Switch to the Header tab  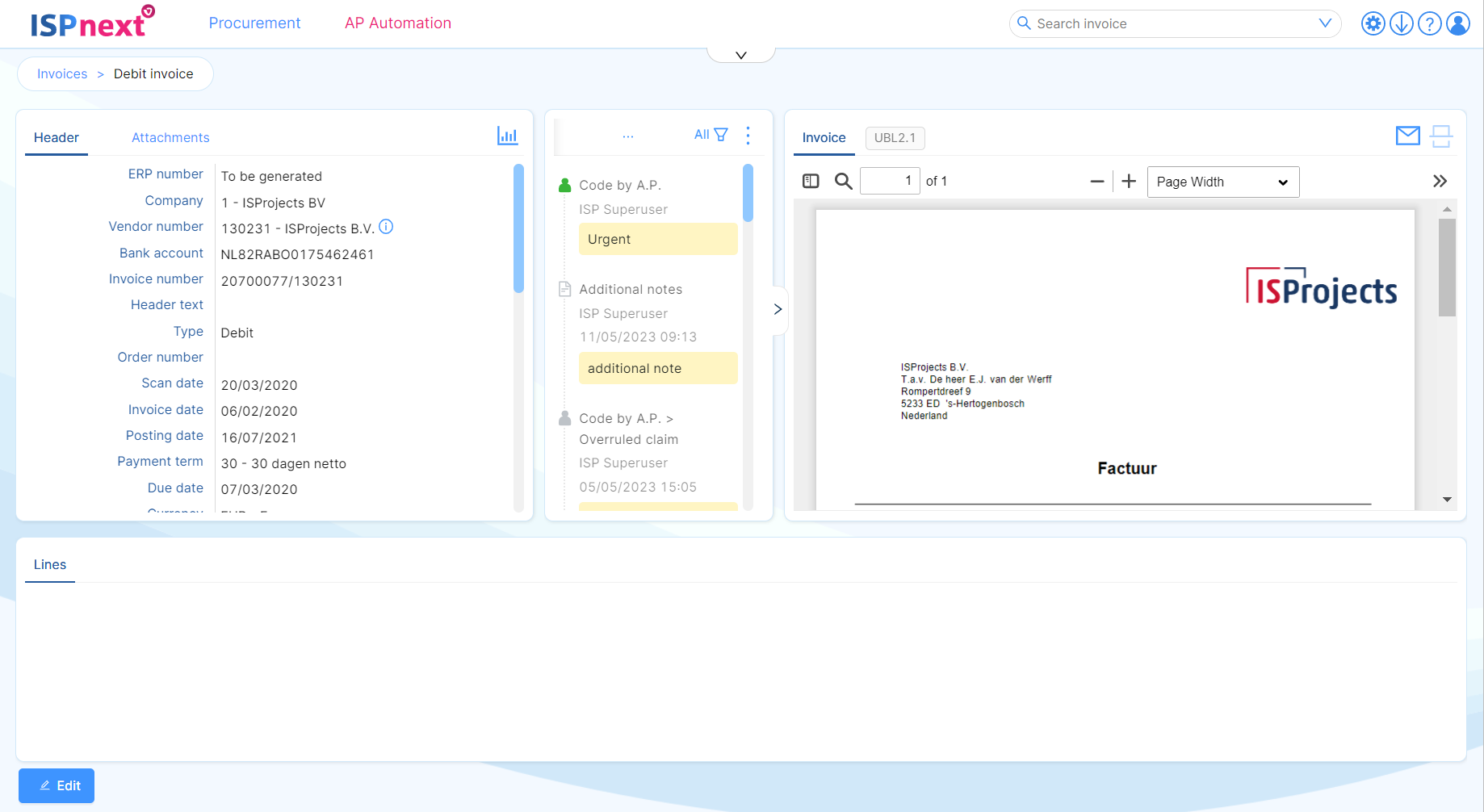click(x=57, y=138)
